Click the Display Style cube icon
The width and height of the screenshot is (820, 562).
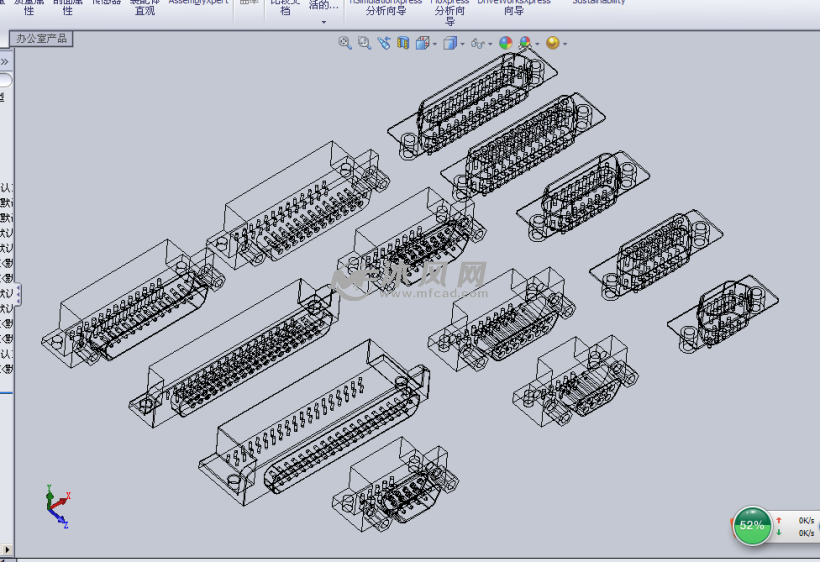coord(450,43)
